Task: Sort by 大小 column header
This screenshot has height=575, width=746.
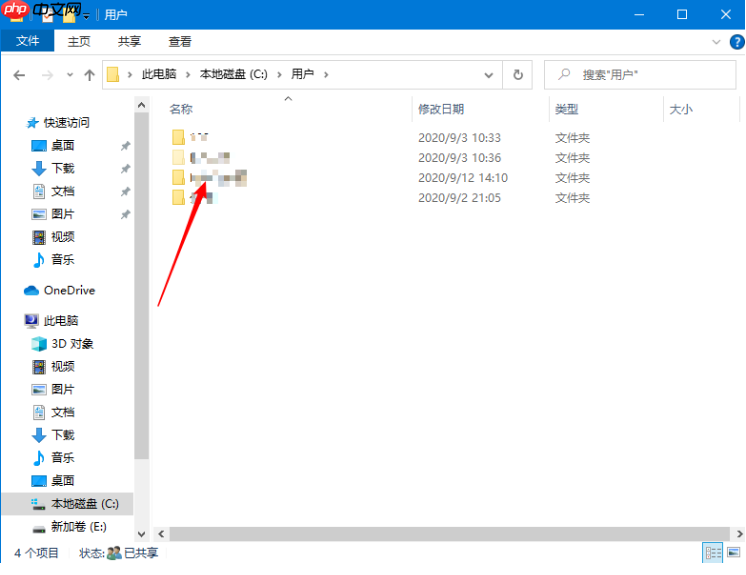Action: [681, 109]
